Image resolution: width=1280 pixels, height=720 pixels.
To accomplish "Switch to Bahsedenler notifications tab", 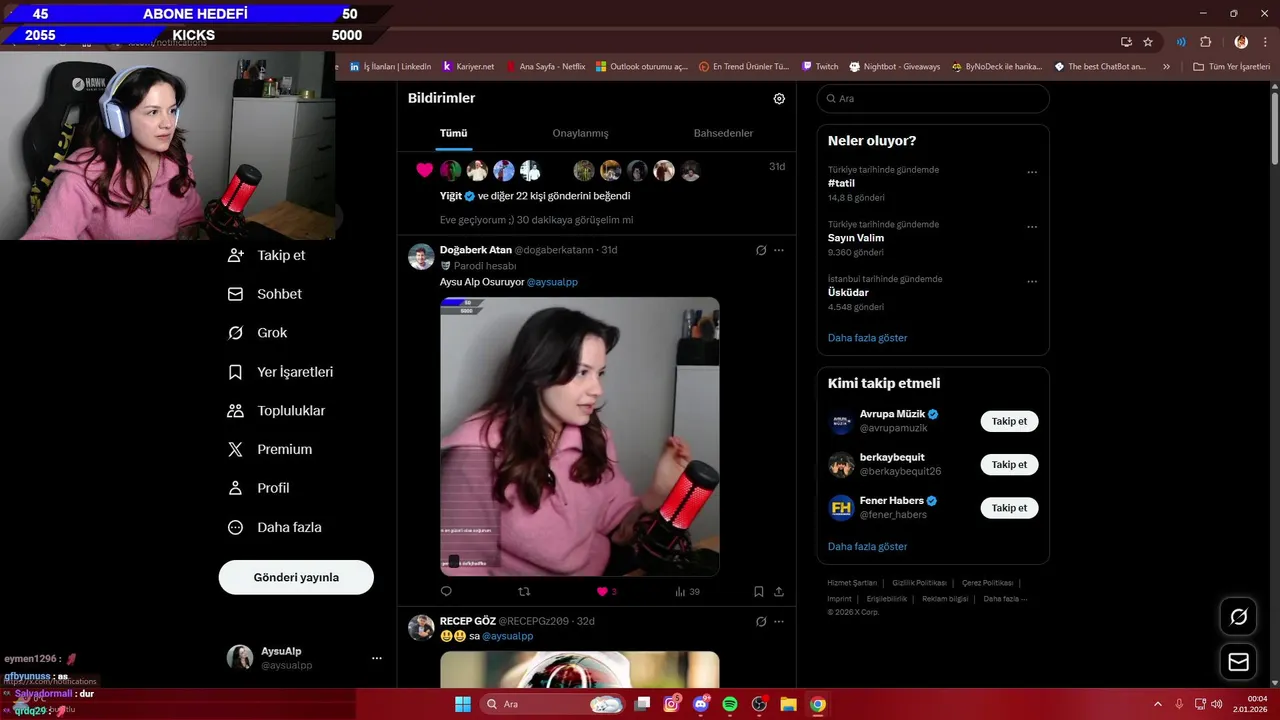I will [723, 133].
